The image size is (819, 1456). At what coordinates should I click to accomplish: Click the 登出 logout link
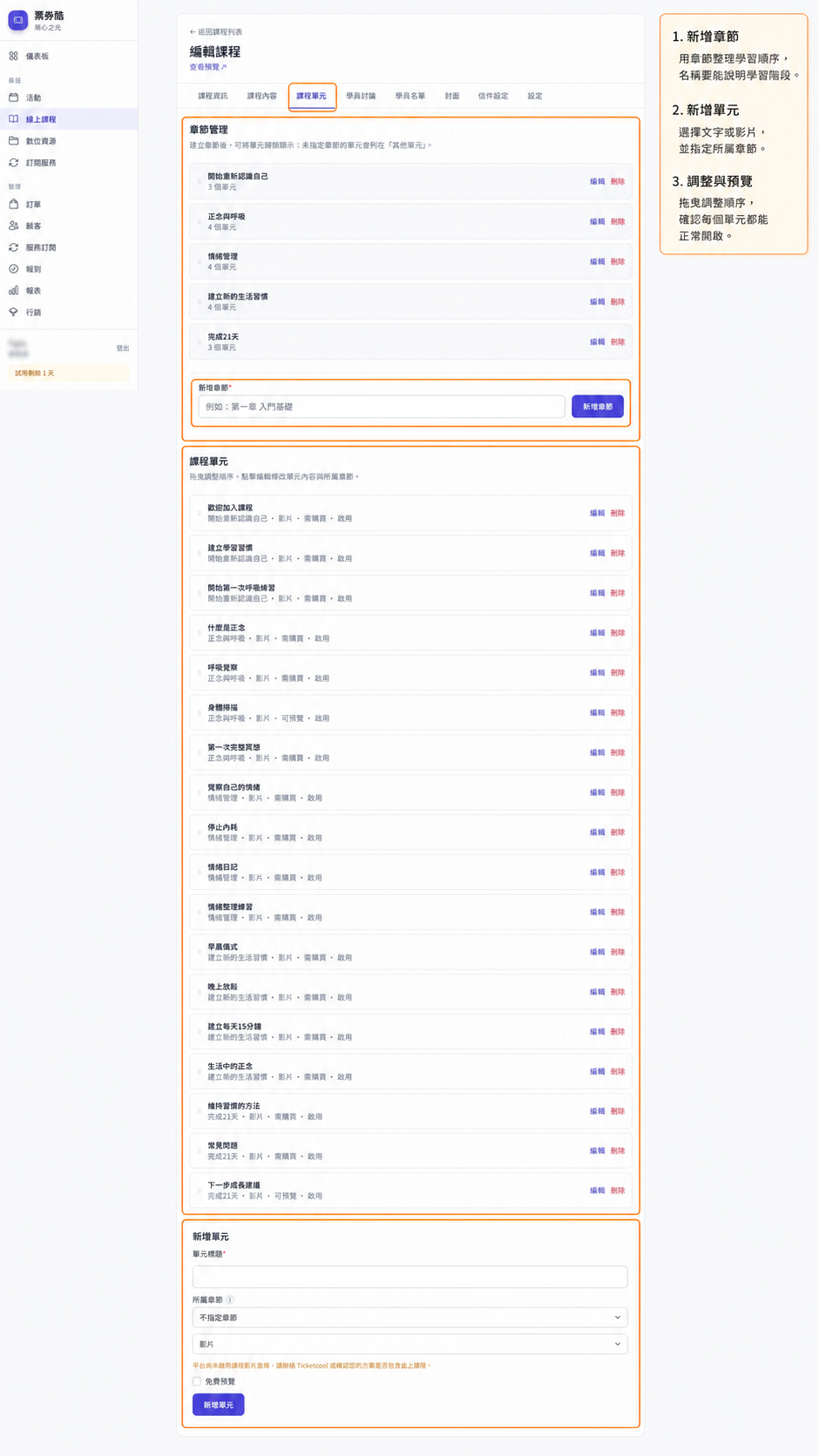[x=123, y=348]
